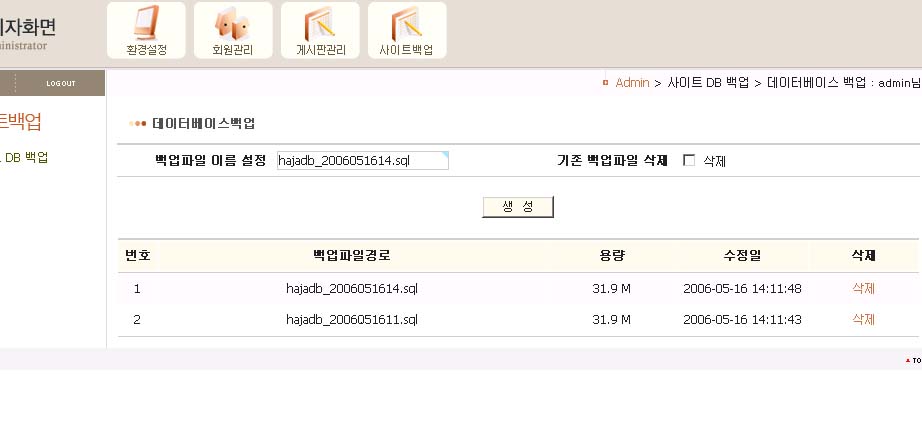Open the 게시판관리 board management icon
The width and height of the screenshot is (922, 439).
pyautogui.click(x=320, y=30)
